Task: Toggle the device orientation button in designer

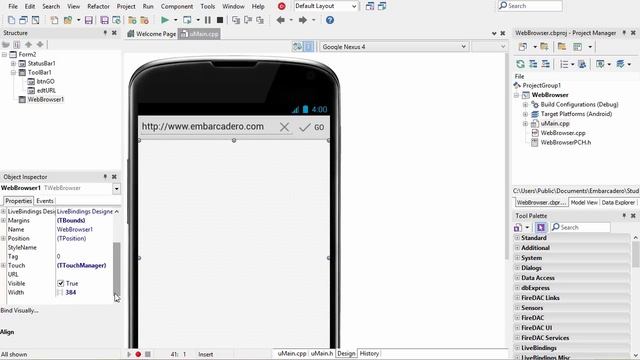Action: click(297, 47)
